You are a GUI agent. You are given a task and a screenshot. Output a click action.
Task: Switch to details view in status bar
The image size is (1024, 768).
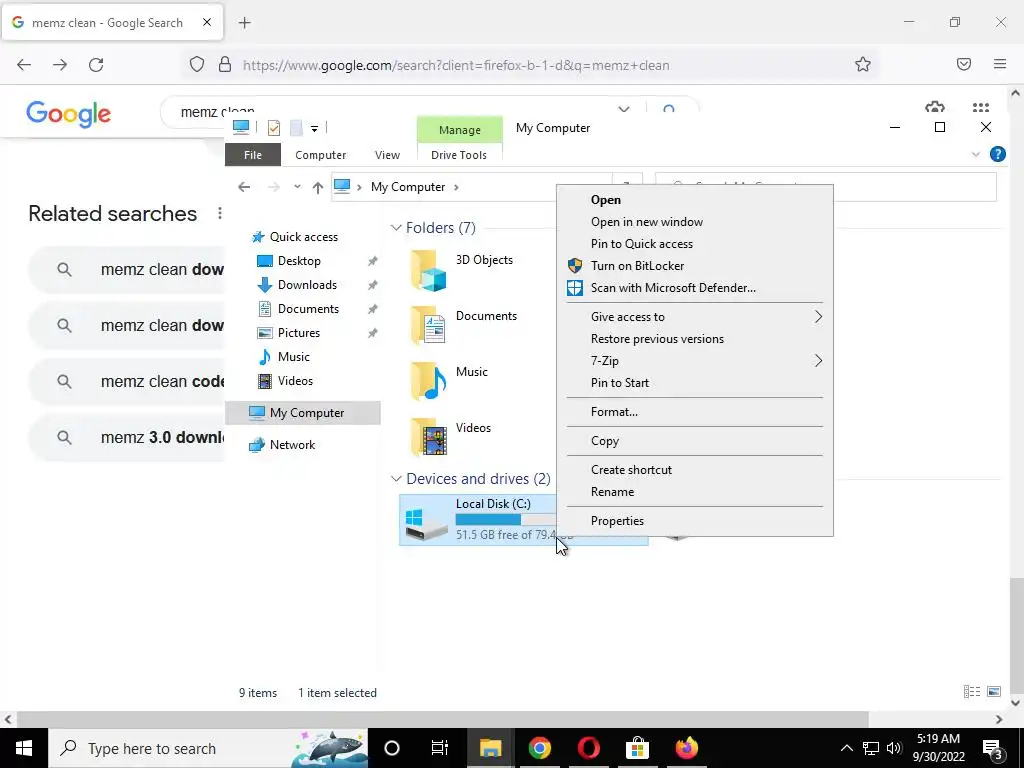click(x=972, y=692)
